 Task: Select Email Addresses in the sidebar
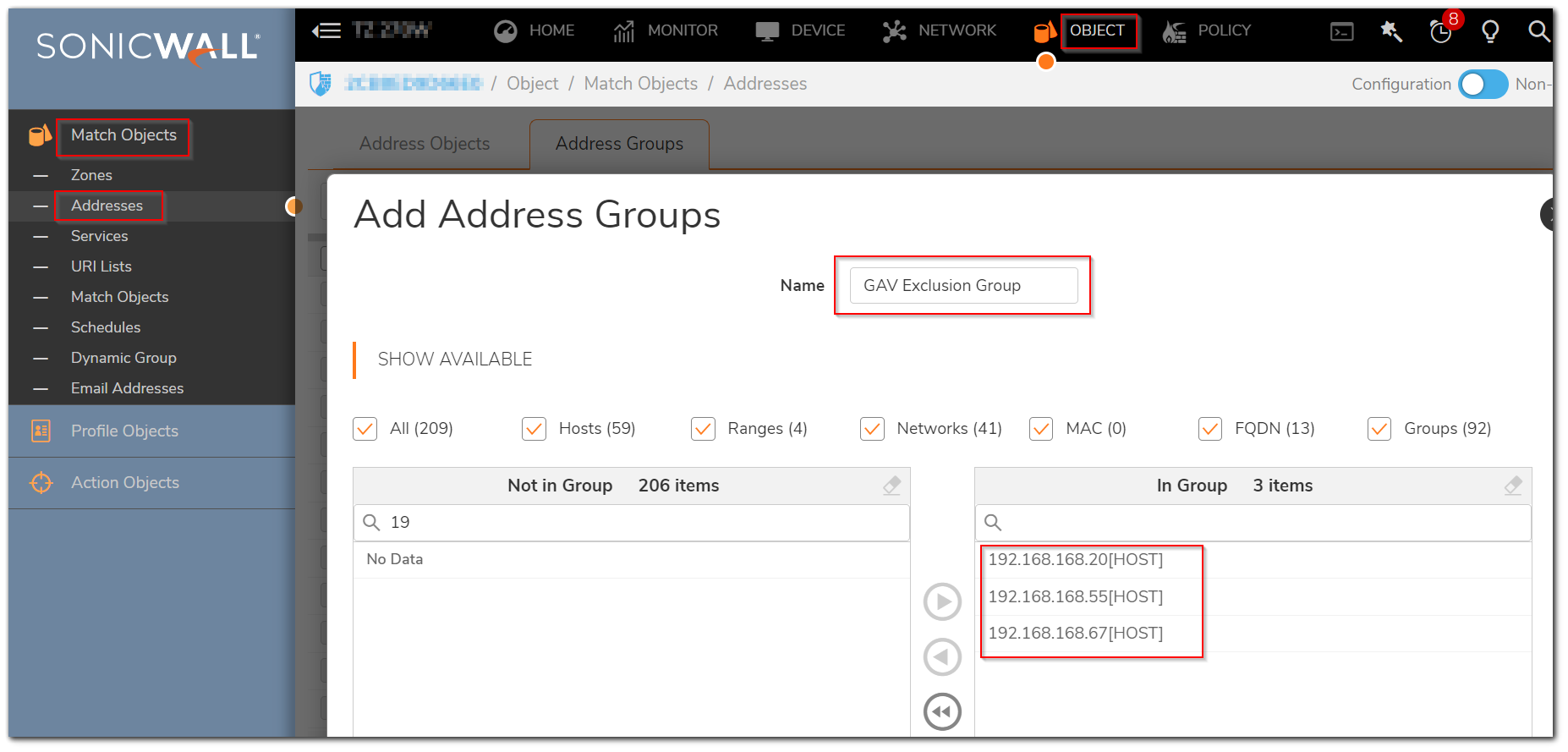click(x=127, y=388)
